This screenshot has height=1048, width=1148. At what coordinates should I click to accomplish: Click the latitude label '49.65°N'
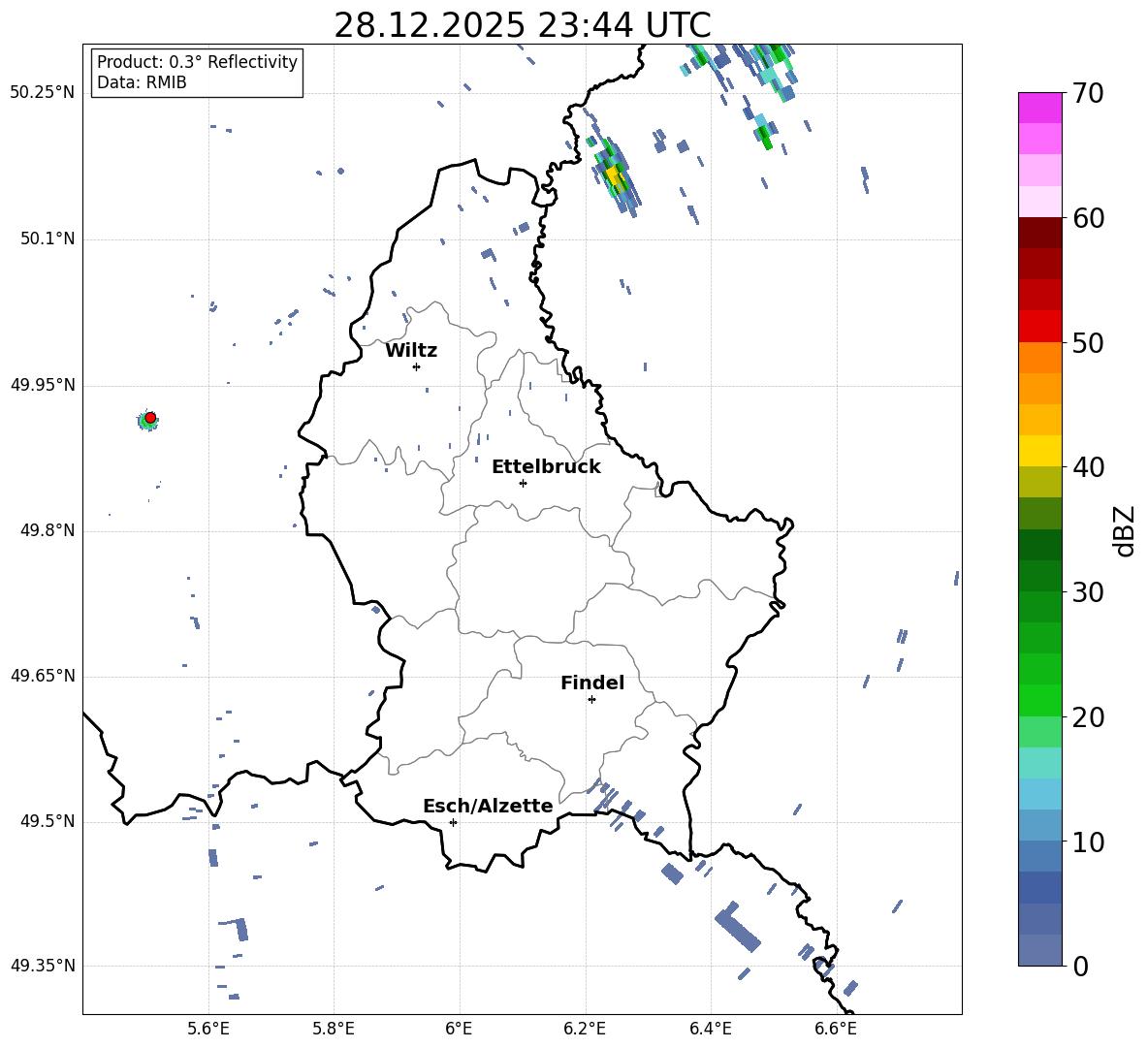click(43, 675)
